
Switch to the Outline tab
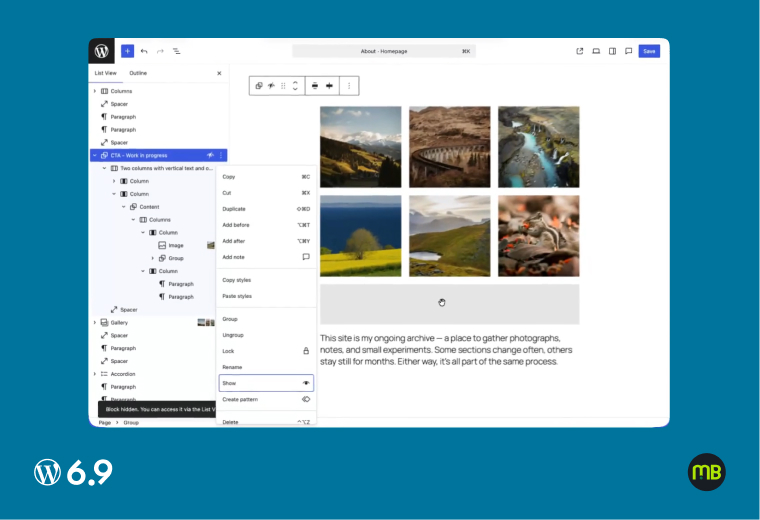pos(138,73)
